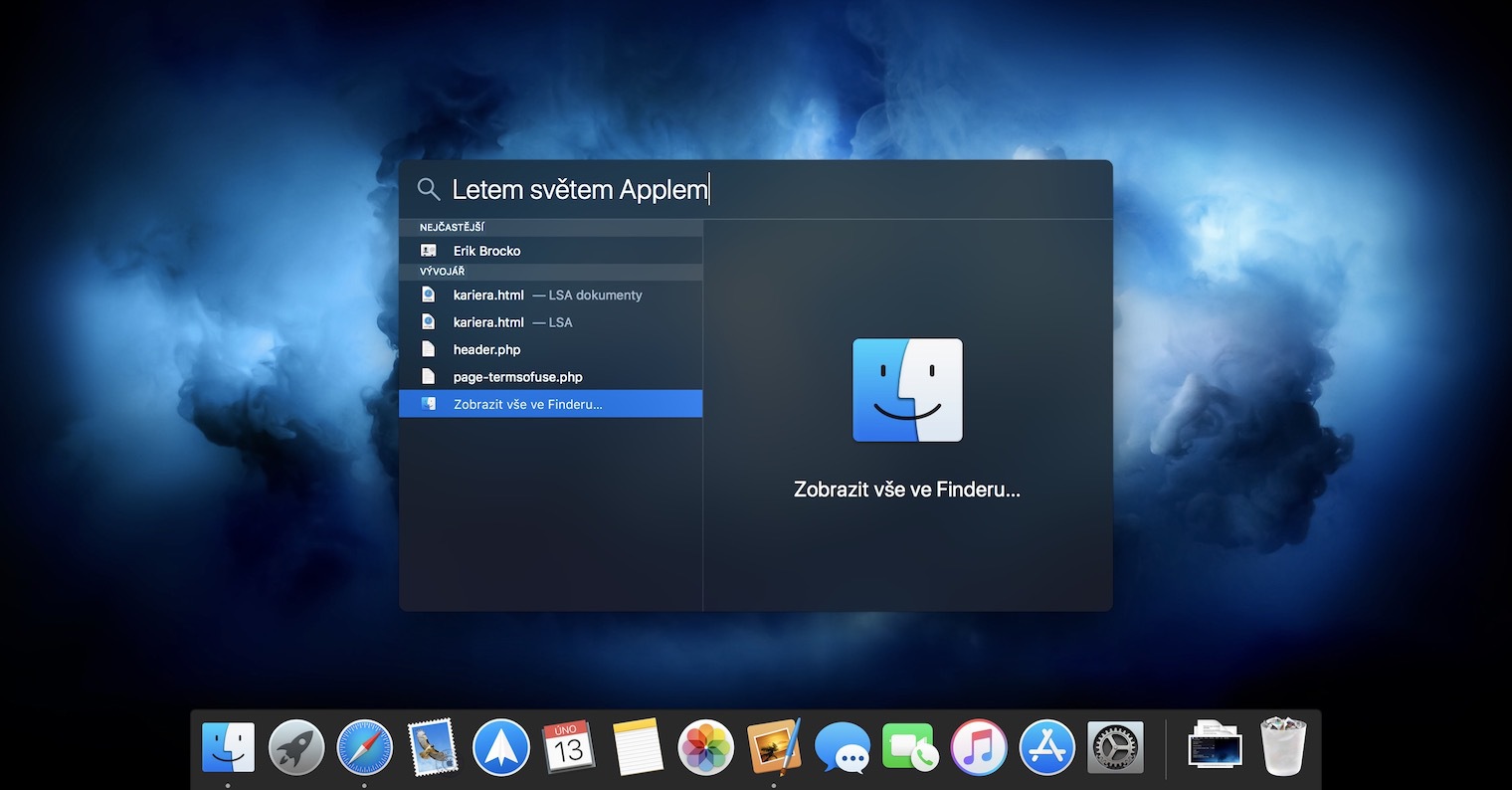
Task: Open the Notes app in Dock
Action: click(638, 747)
